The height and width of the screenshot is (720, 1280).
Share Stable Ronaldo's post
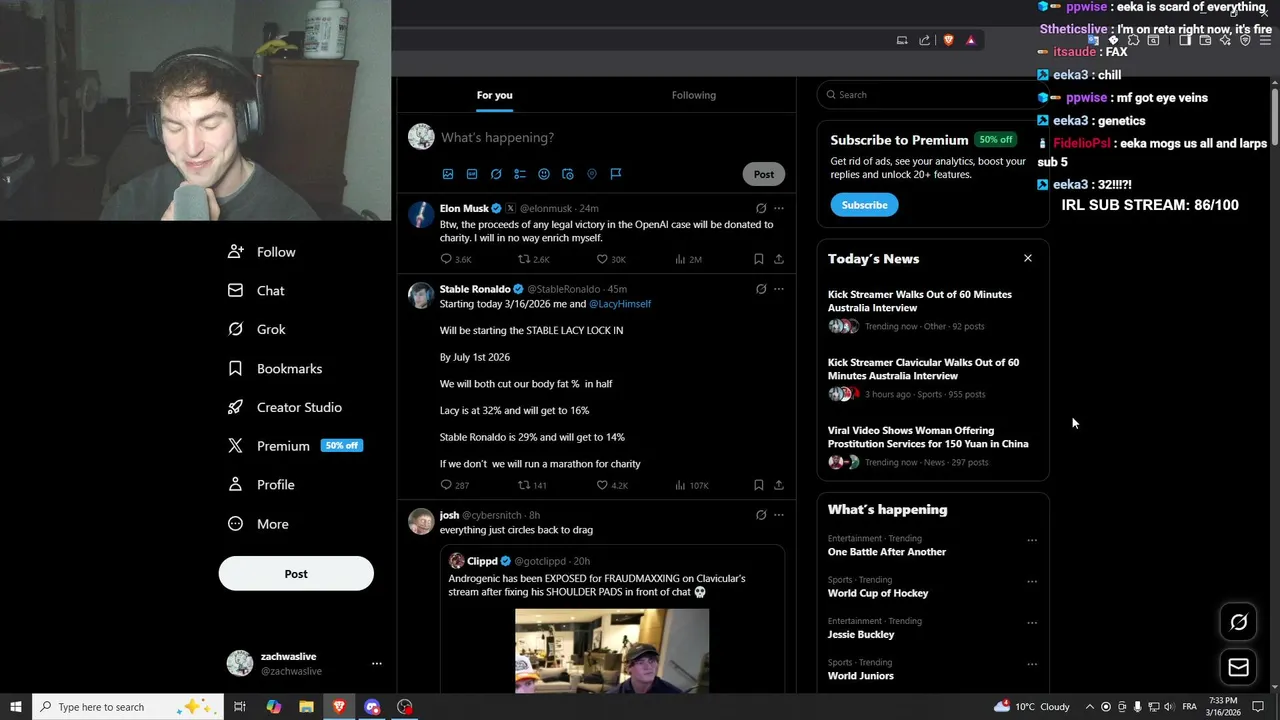pos(779,485)
